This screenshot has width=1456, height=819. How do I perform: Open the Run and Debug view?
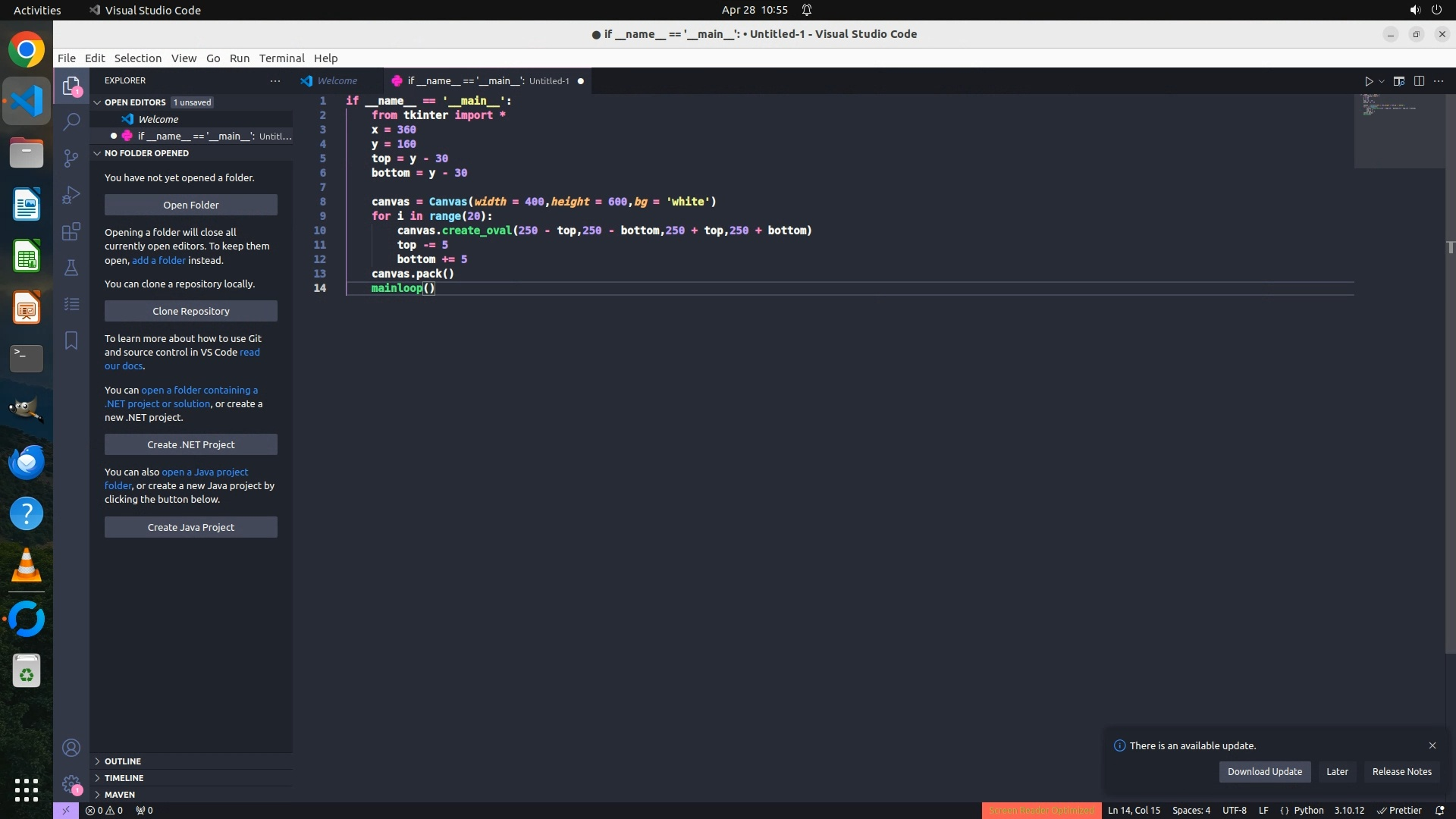[x=71, y=195]
